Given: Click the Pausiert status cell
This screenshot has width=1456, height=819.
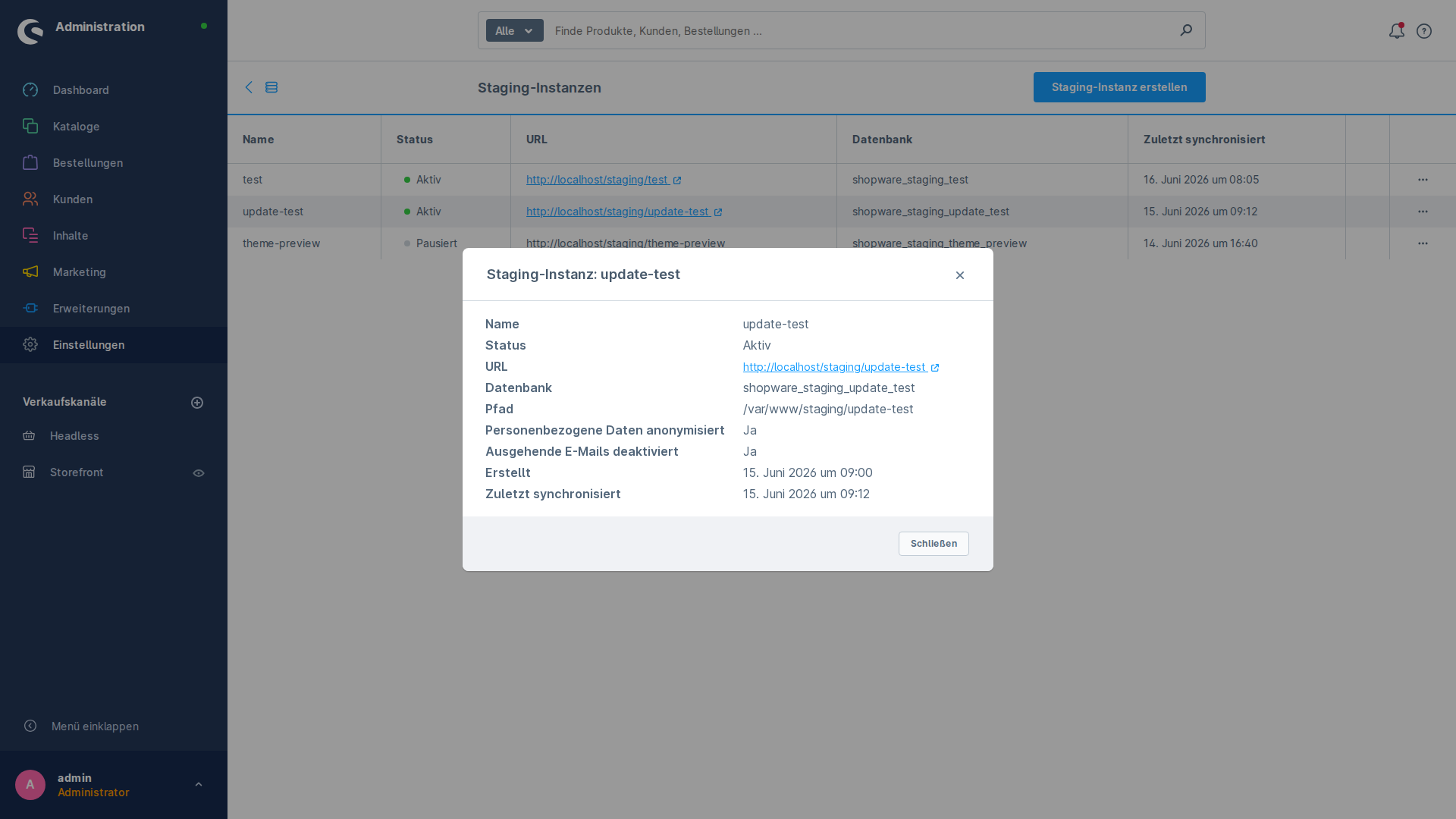Looking at the screenshot, I should coord(446,243).
